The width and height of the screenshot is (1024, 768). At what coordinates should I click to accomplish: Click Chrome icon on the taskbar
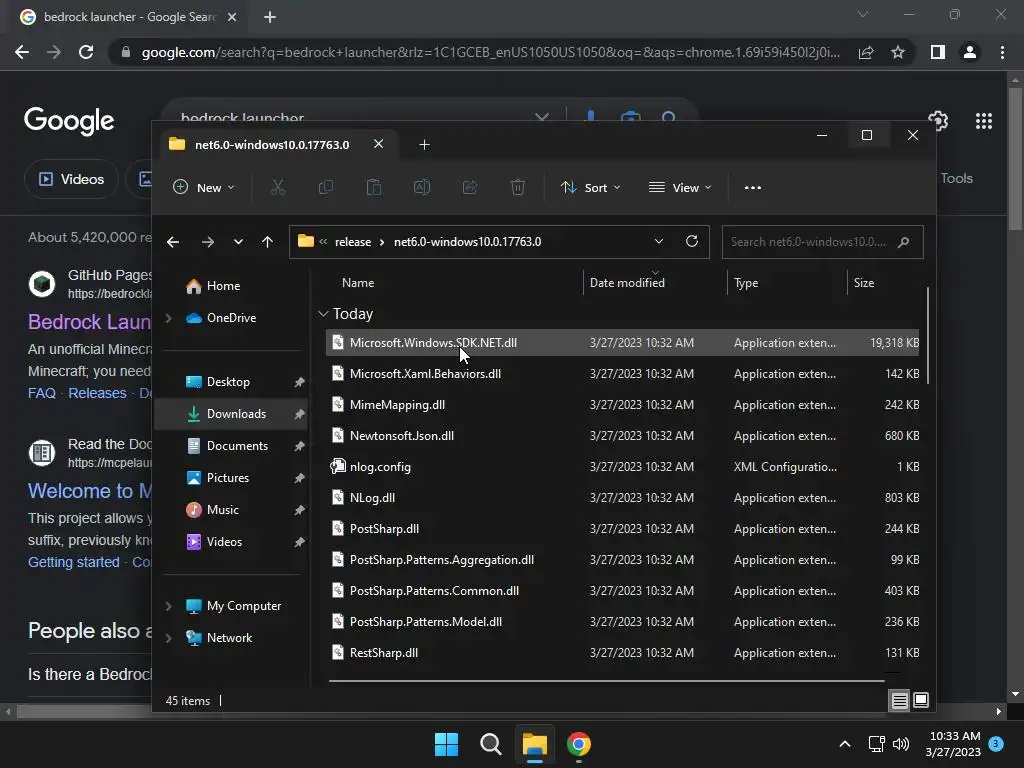[x=579, y=744]
